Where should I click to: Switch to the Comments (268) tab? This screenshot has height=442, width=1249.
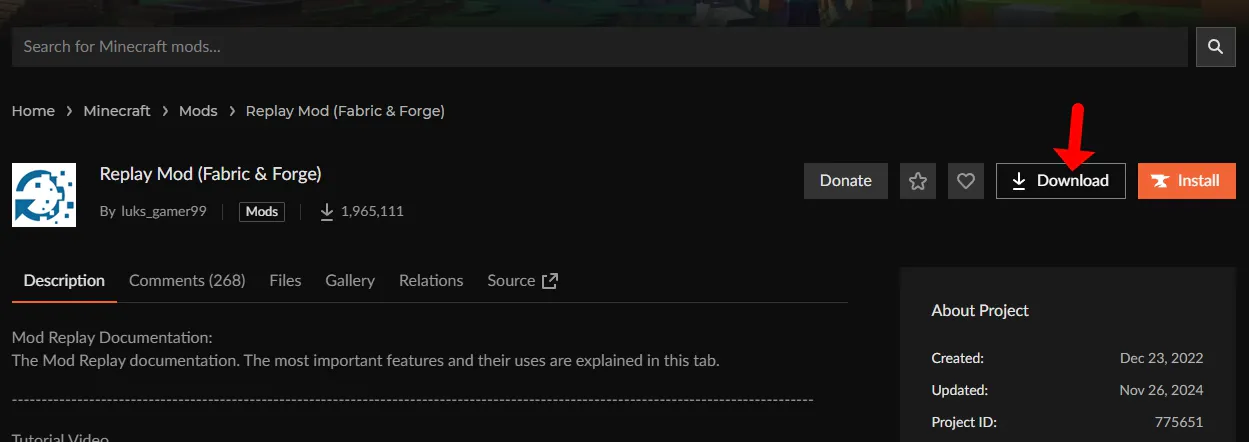pyautogui.click(x=187, y=281)
